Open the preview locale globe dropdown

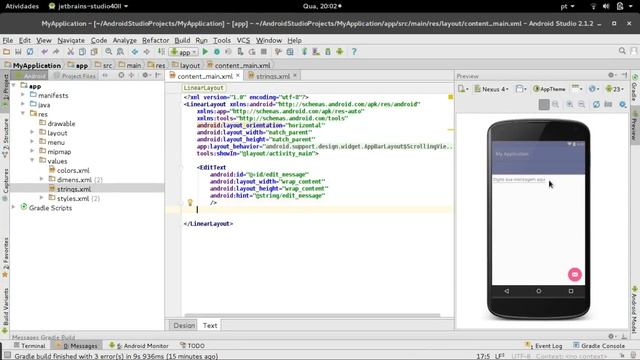[x=593, y=89]
